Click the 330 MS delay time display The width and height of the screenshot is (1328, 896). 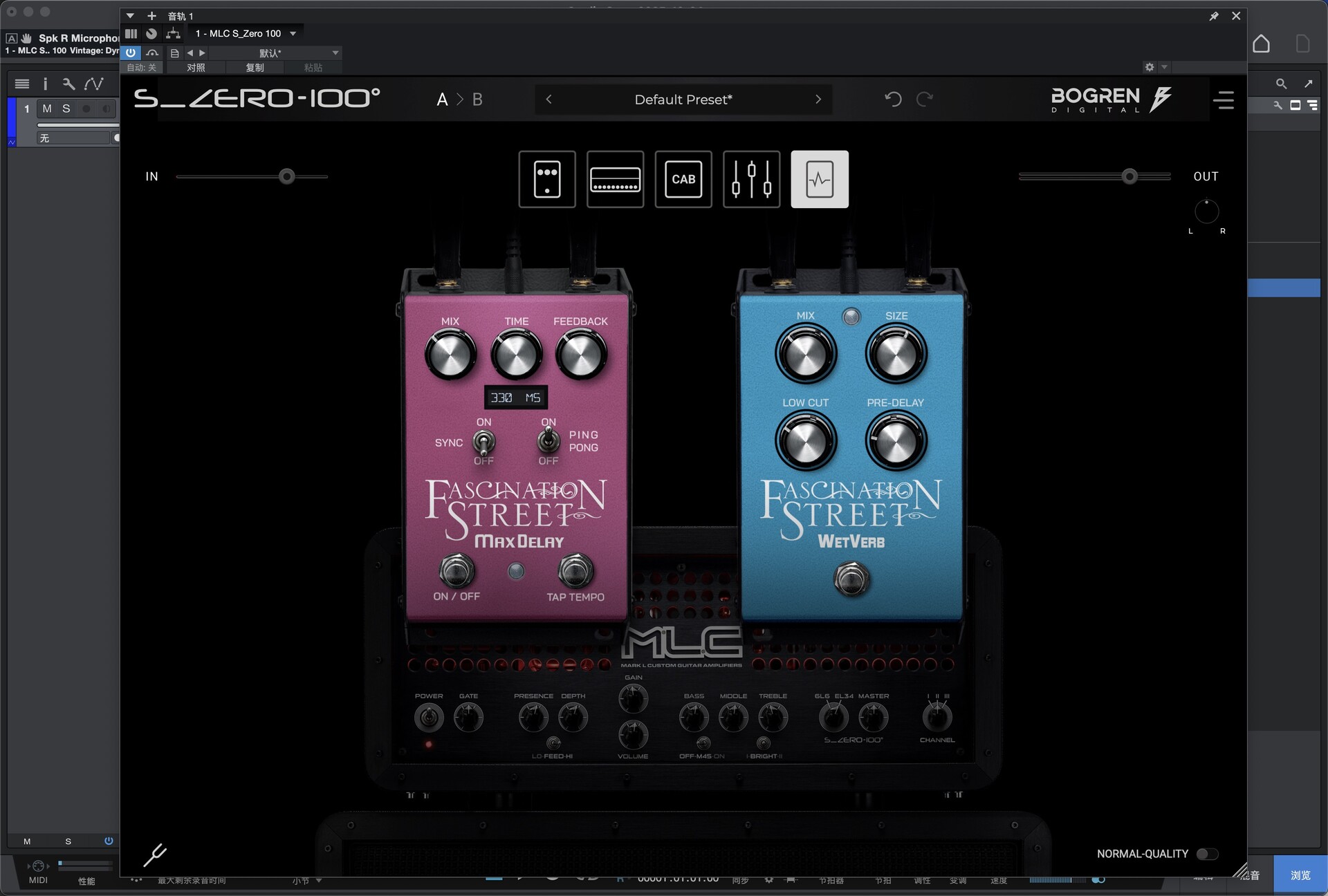click(x=515, y=398)
